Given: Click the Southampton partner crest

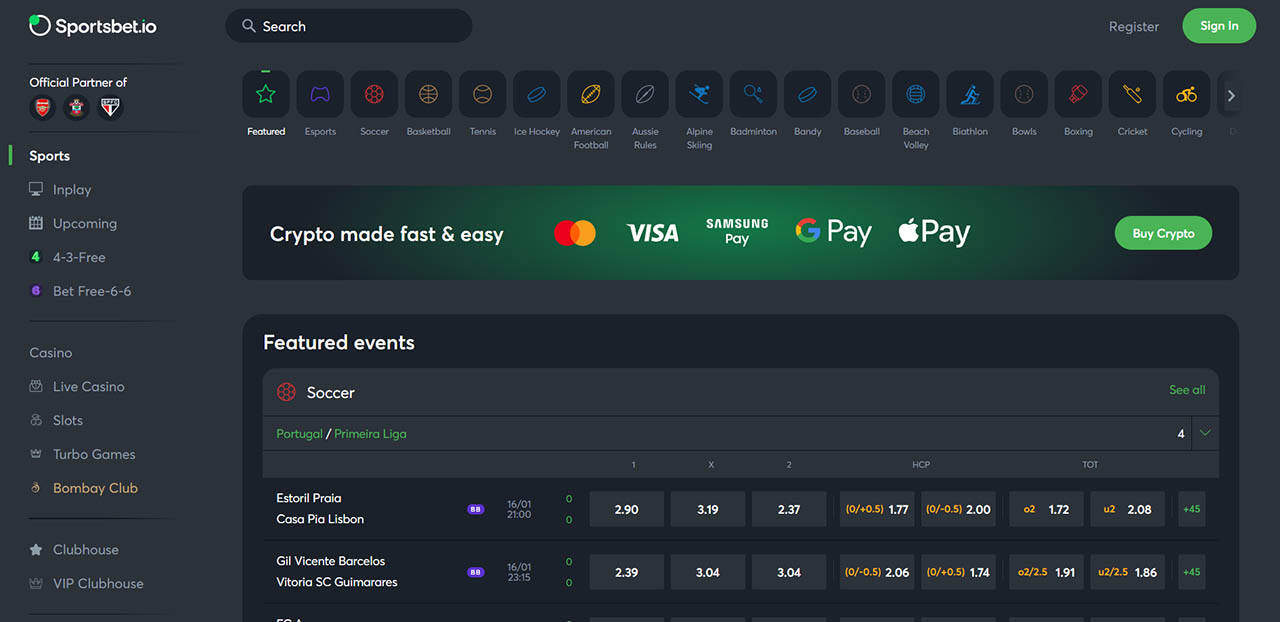Looking at the screenshot, I should click(77, 107).
